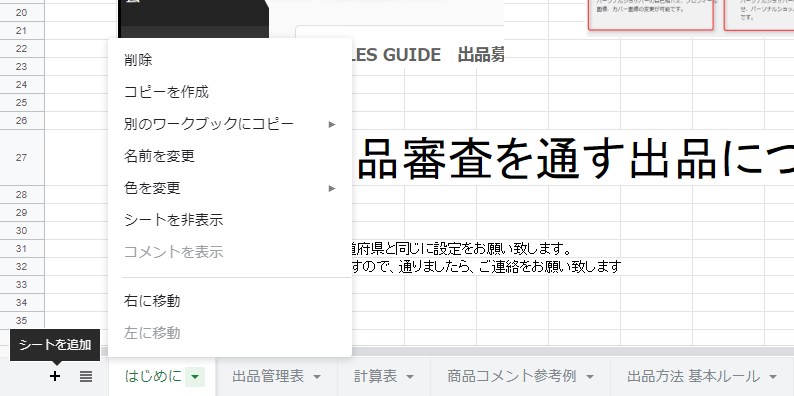The image size is (794, 396).
Task: Select row 27 header
Action: click(x=22, y=157)
